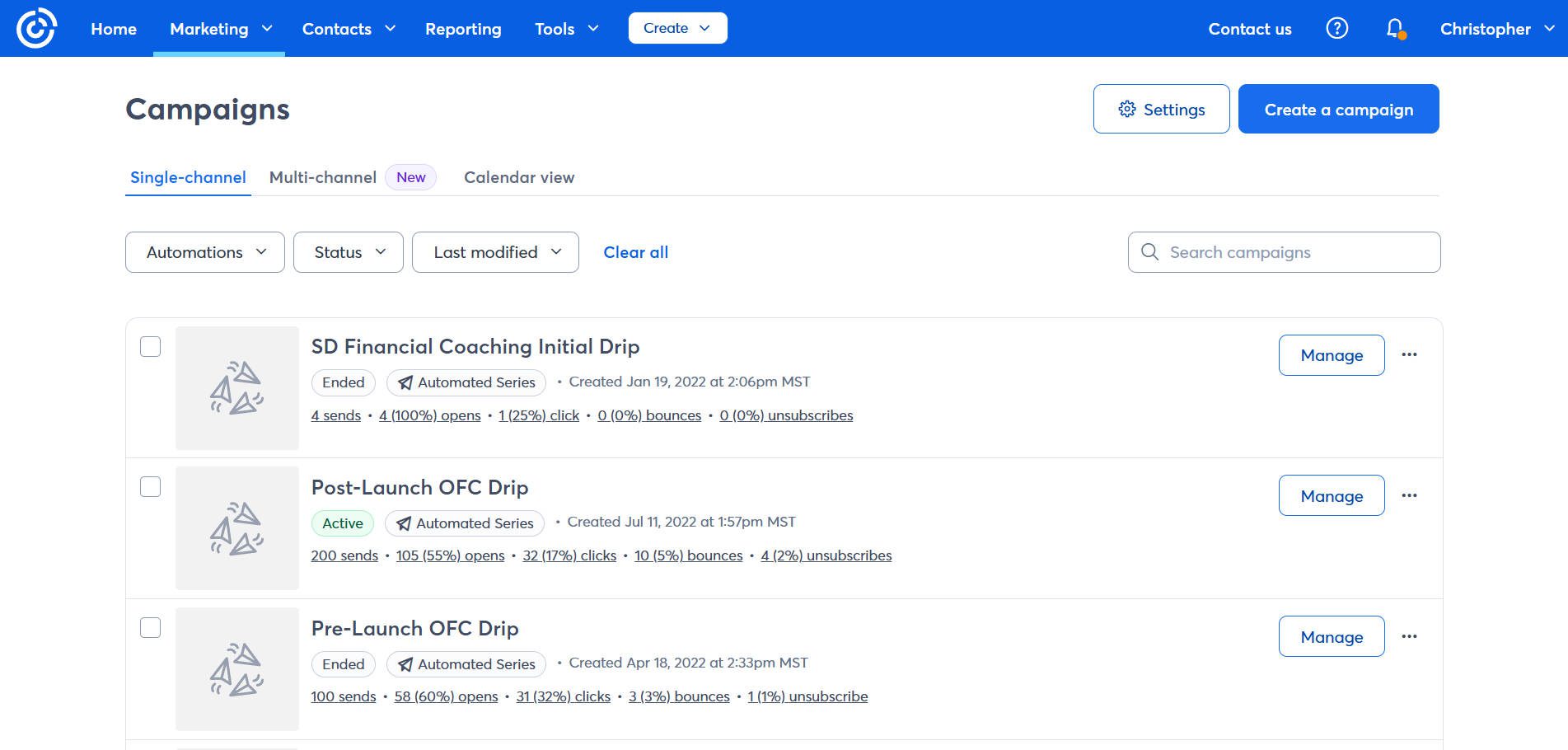Open the ellipsis menu for Pre-Launch OFC Drip
The height and width of the screenshot is (750, 1568).
pyautogui.click(x=1410, y=635)
